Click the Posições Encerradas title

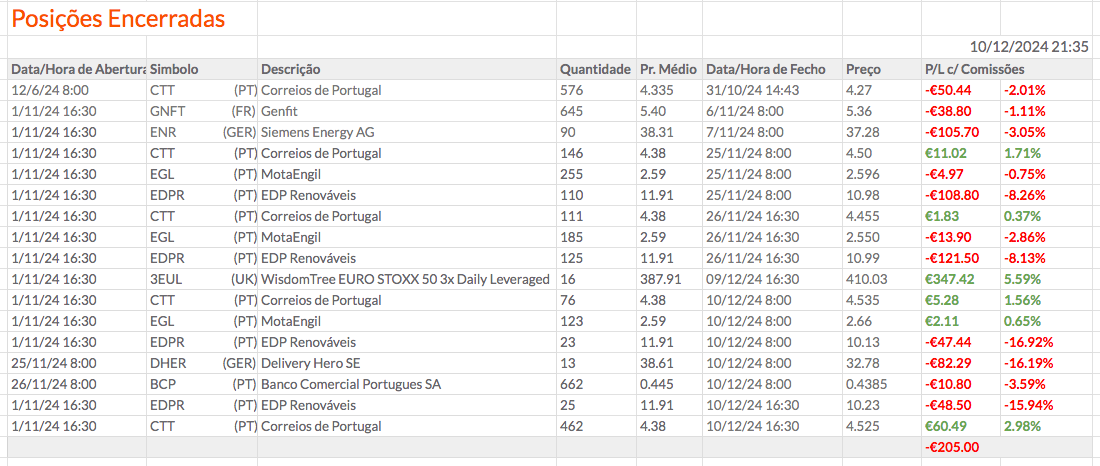click(x=118, y=18)
